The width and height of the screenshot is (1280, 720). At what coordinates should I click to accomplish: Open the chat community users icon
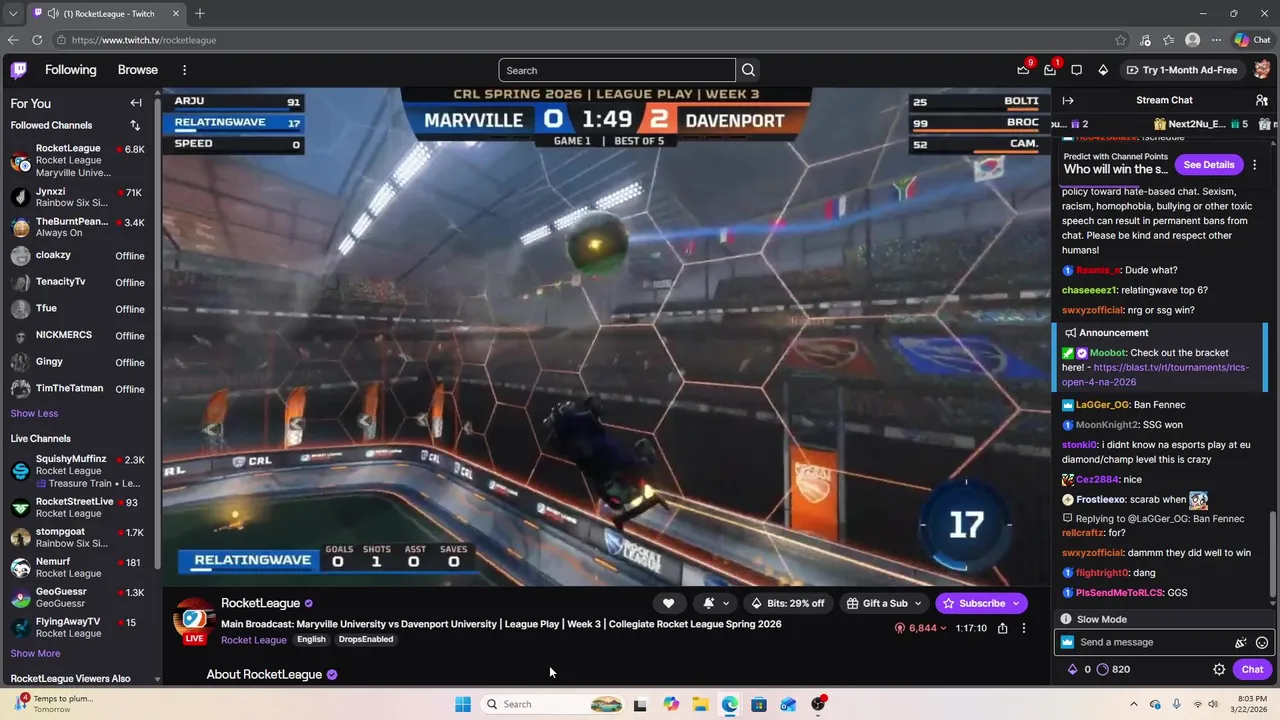pyautogui.click(x=1262, y=100)
